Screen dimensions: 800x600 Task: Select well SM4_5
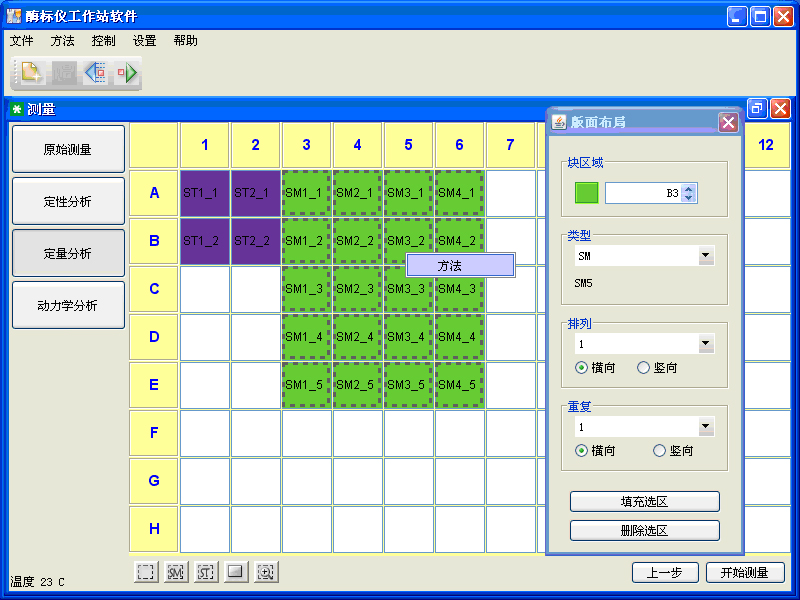[x=459, y=385]
